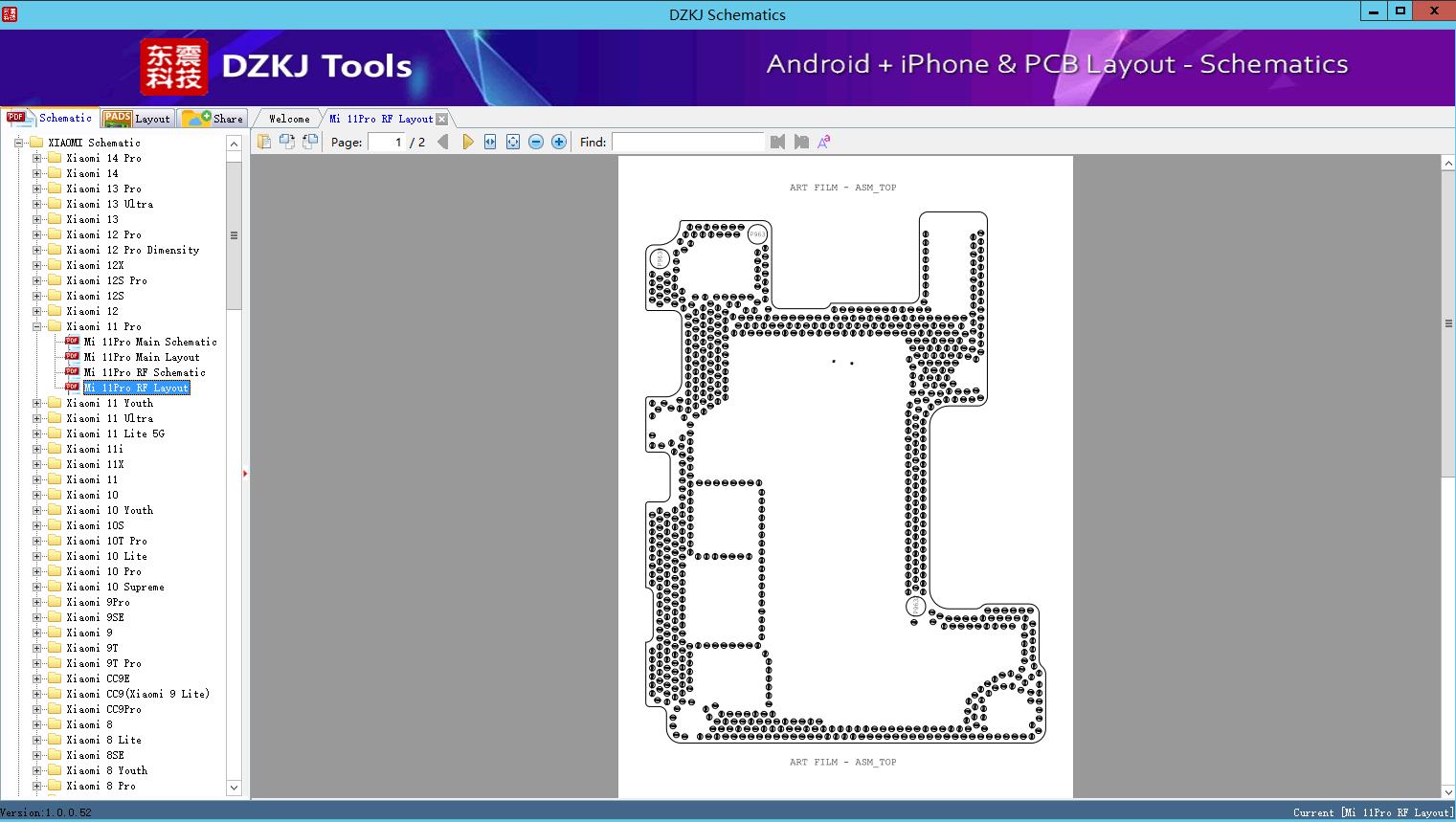1456x822 pixels.
Task: Click the Xiaomi 9Pro folder icon
Action: 55,602
